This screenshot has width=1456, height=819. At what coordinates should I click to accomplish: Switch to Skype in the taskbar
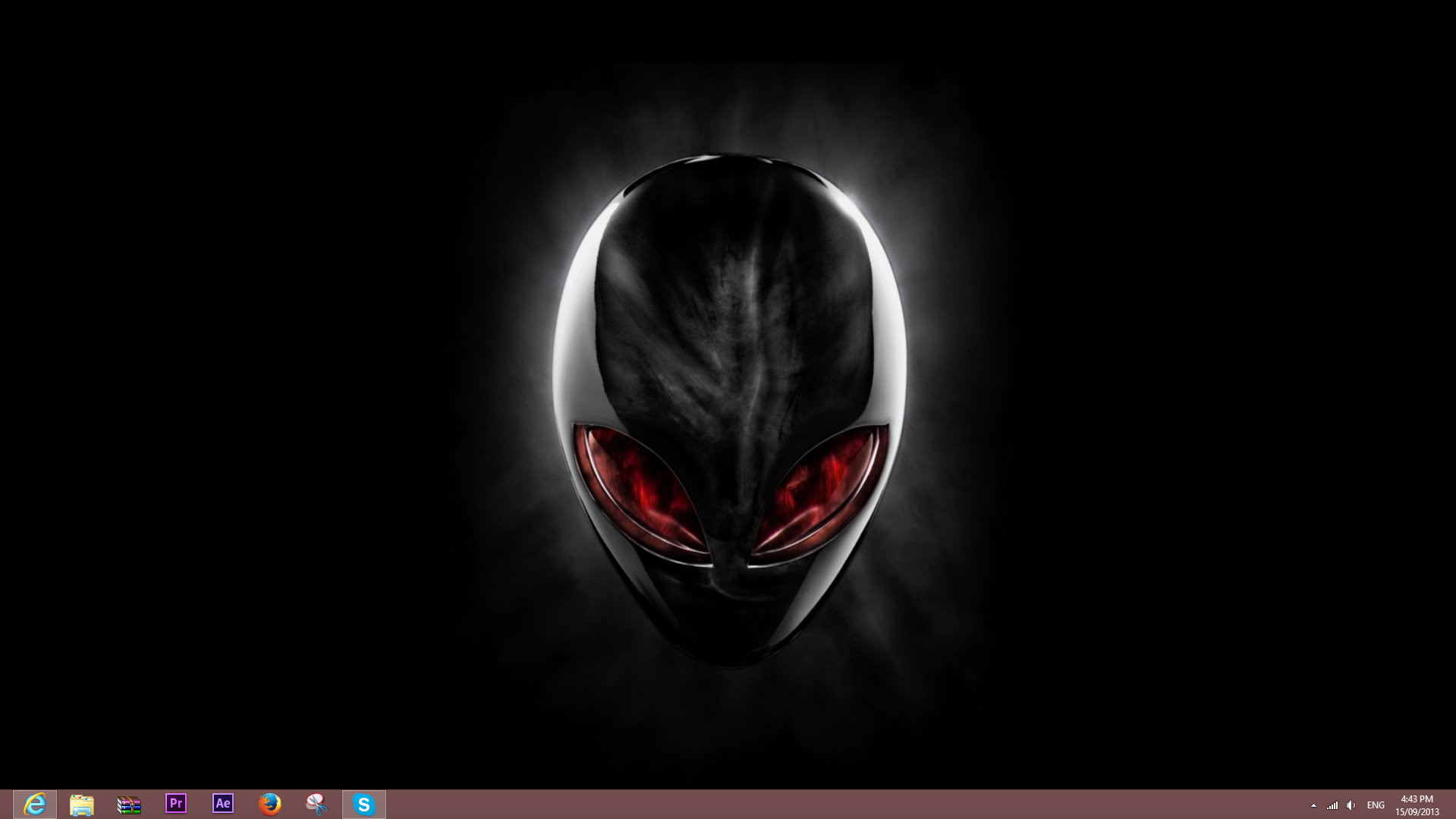click(x=364, y=804)
